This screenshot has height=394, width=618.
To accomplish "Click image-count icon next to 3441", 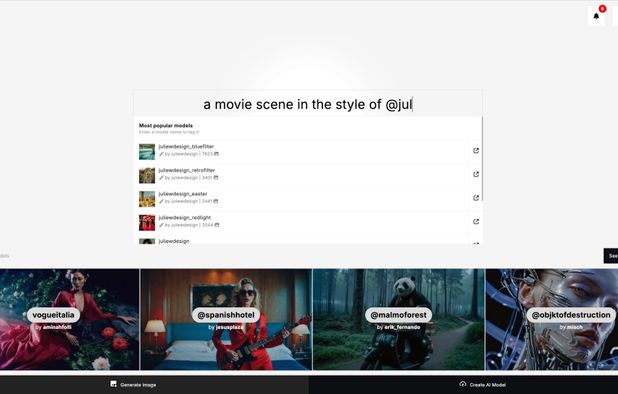I will point(216,201).
